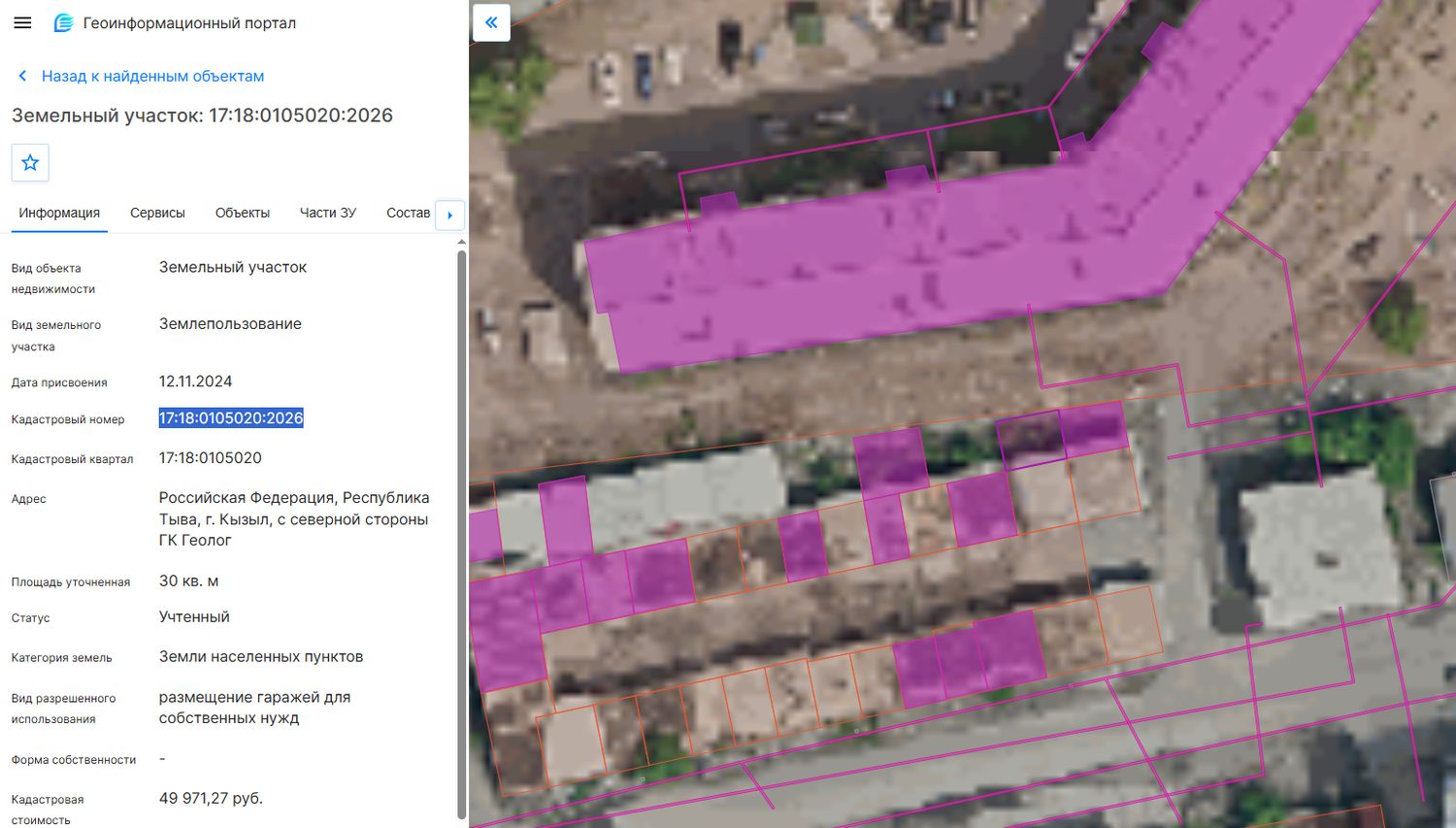1456x828 pixels.
Task: Add parcel to favorites with star icon
Action: 30,162
